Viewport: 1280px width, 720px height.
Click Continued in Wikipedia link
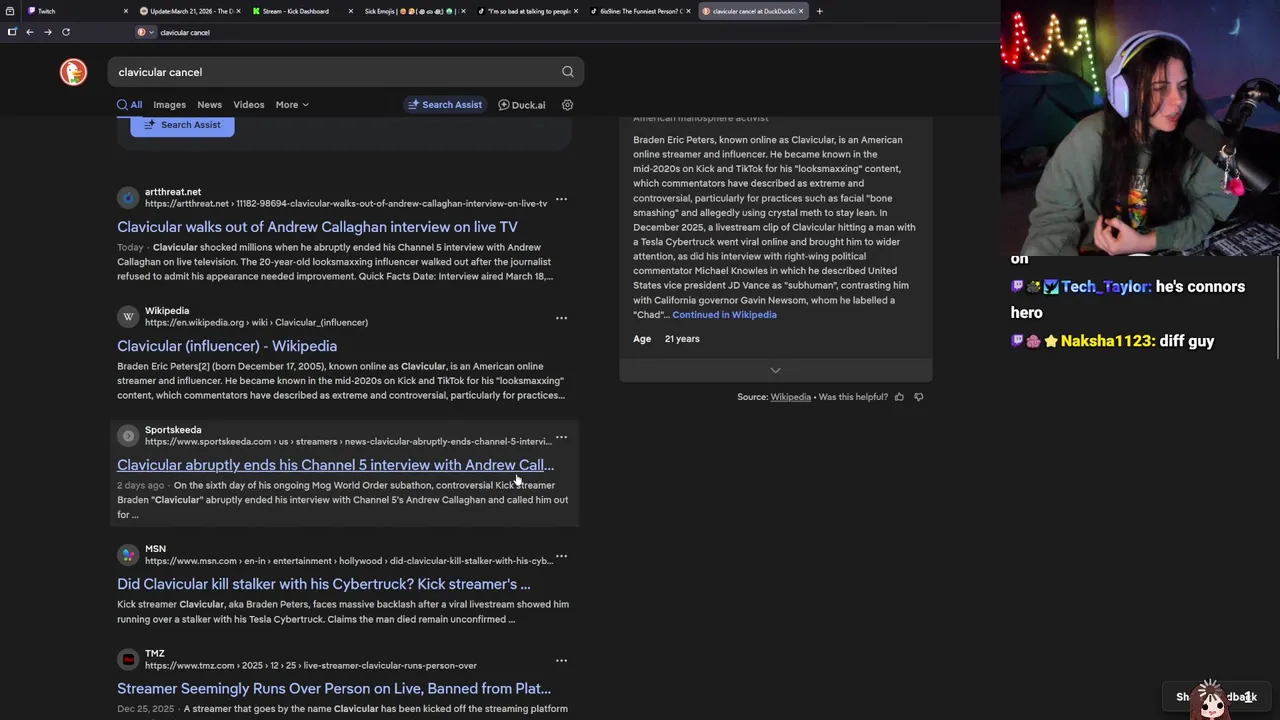724,315
